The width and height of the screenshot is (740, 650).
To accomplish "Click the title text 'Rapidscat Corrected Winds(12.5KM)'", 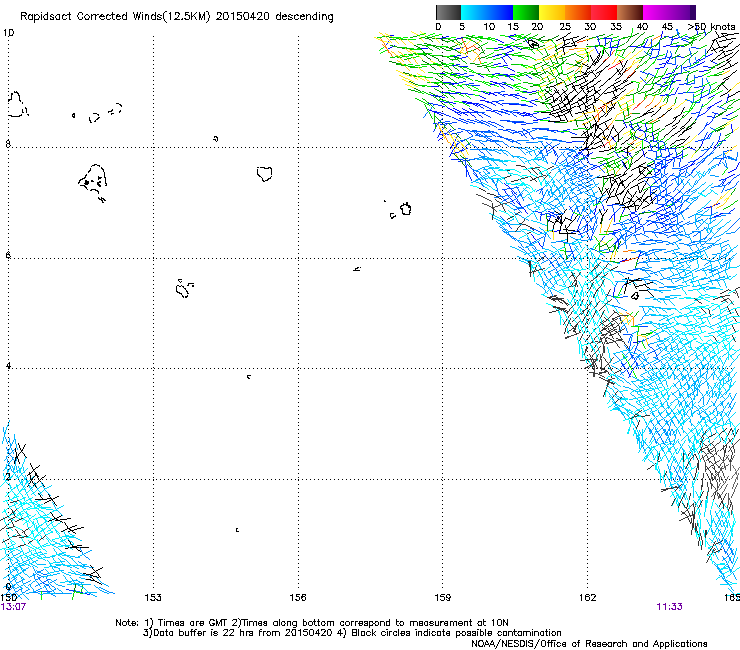I will coord(115,17).
